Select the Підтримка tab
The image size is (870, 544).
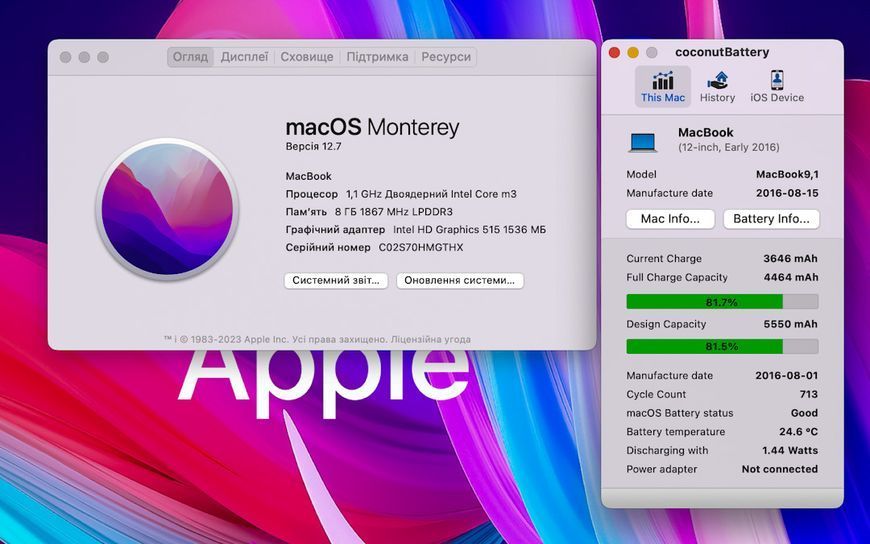coord(377,57)
